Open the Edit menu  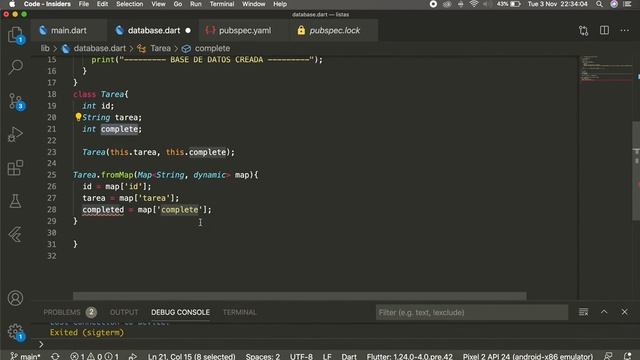tap(102, 4)
